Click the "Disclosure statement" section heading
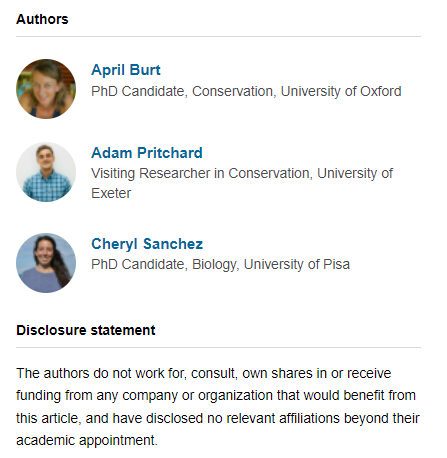 (86, 330)
